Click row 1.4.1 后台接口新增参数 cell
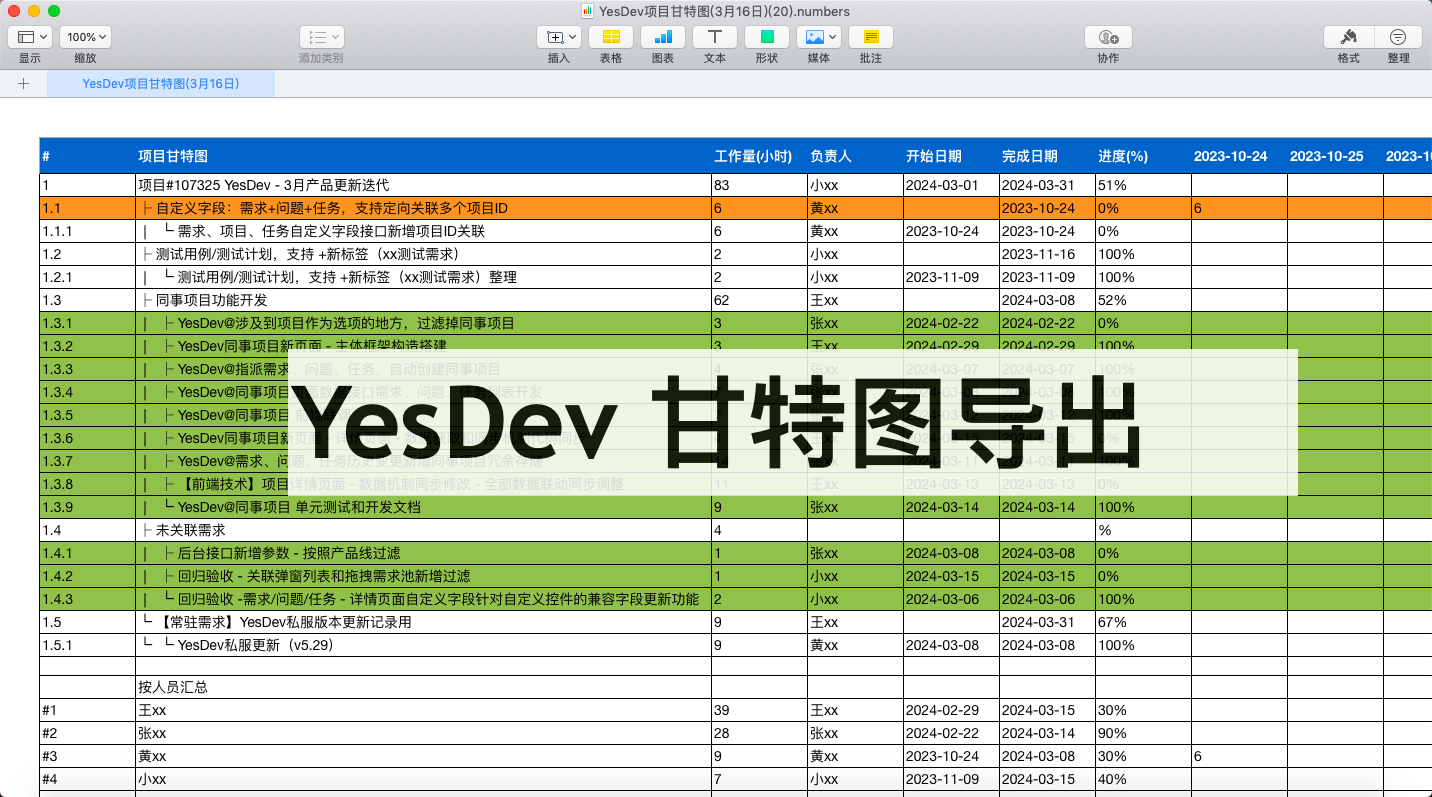The width and height of the screenshot is (1432, 797). [x=423, y=553]
